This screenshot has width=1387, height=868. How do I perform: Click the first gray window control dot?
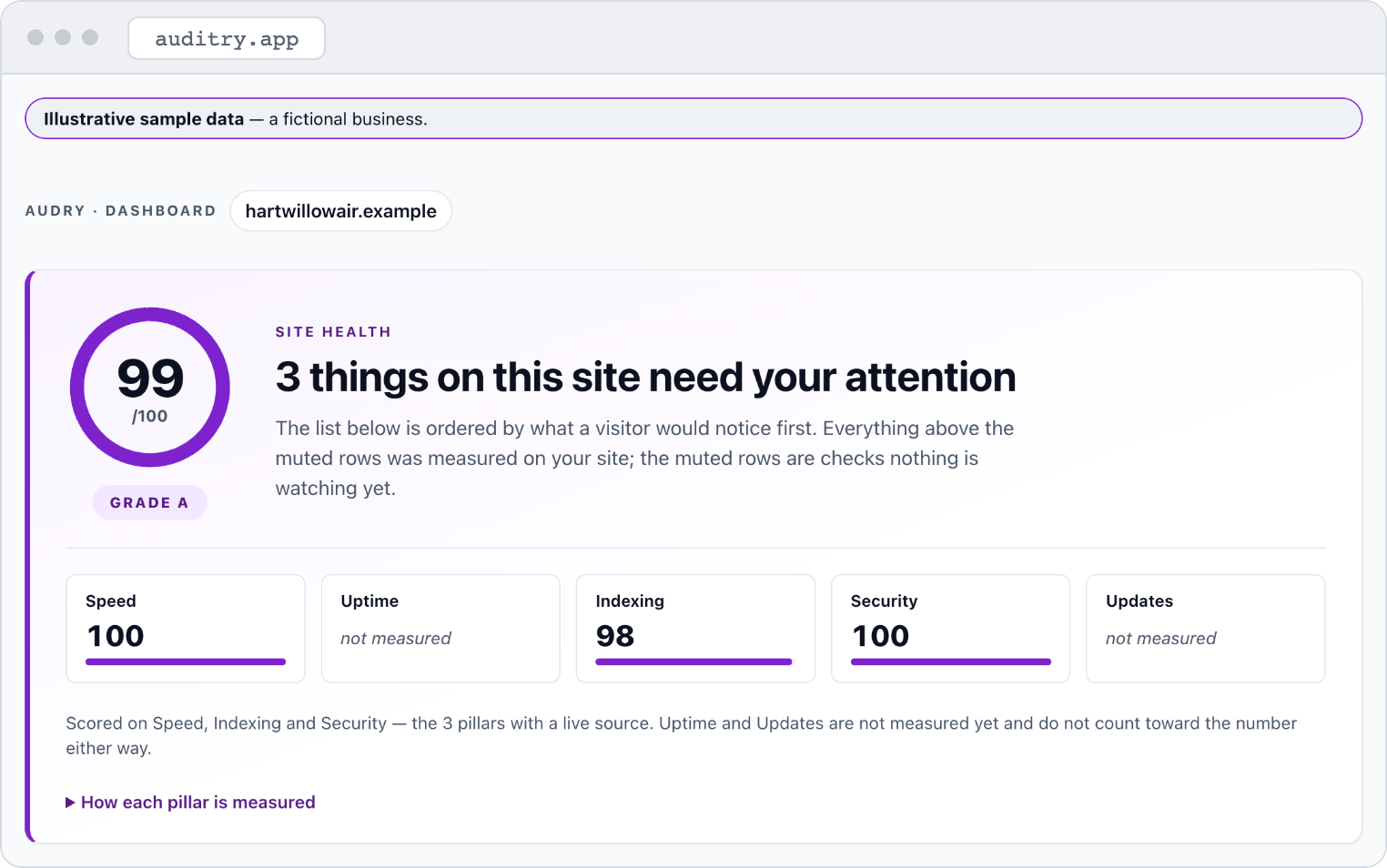coord(35,37)
